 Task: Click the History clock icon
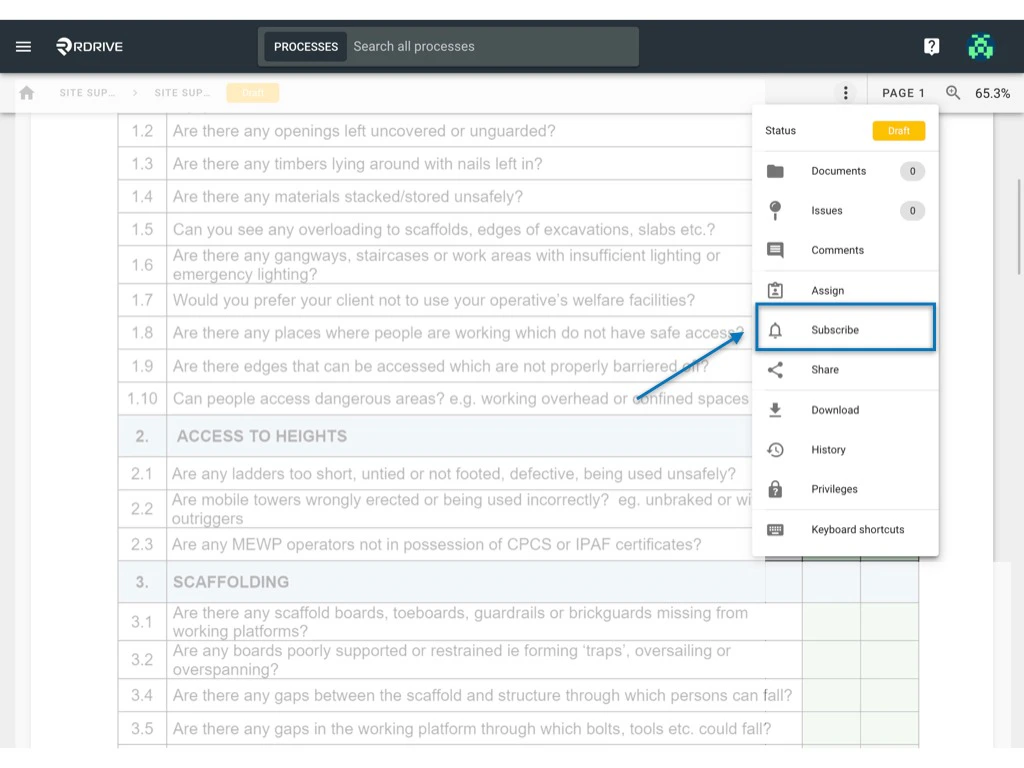[x=776, y=449]
